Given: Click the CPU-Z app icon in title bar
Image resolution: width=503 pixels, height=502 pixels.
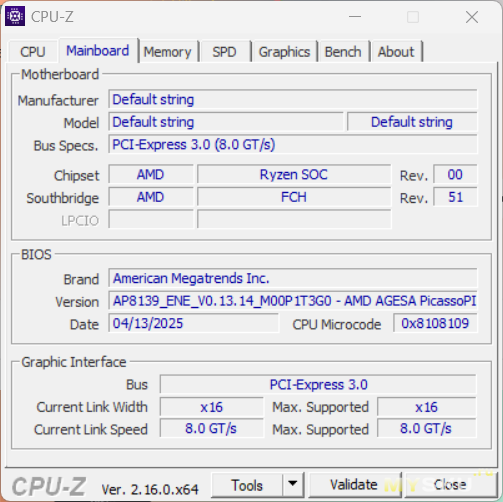Looking at the screenshot, I should click(x=15, y=16).
